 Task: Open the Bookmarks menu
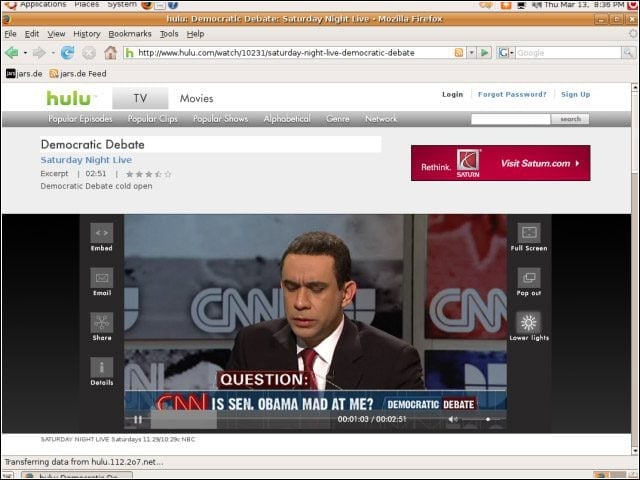(130, 34)
